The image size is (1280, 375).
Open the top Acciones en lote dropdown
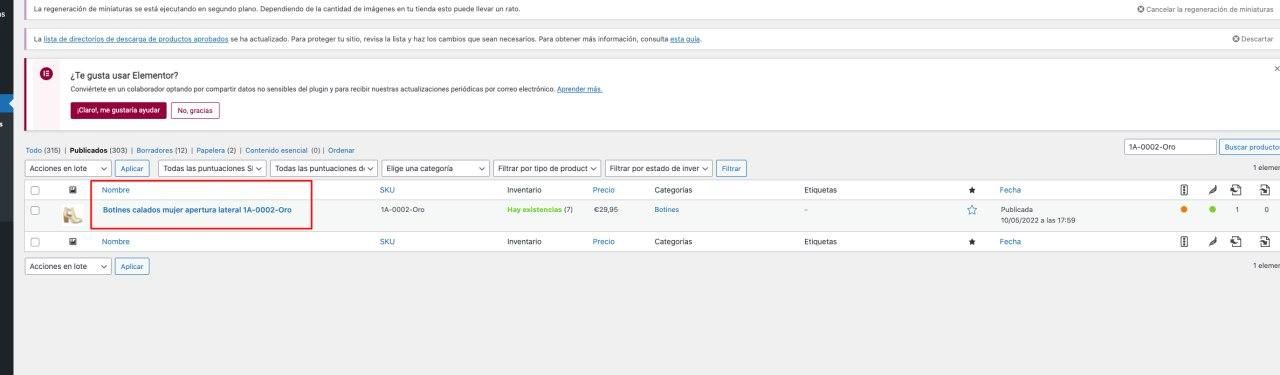click(68, 169)
